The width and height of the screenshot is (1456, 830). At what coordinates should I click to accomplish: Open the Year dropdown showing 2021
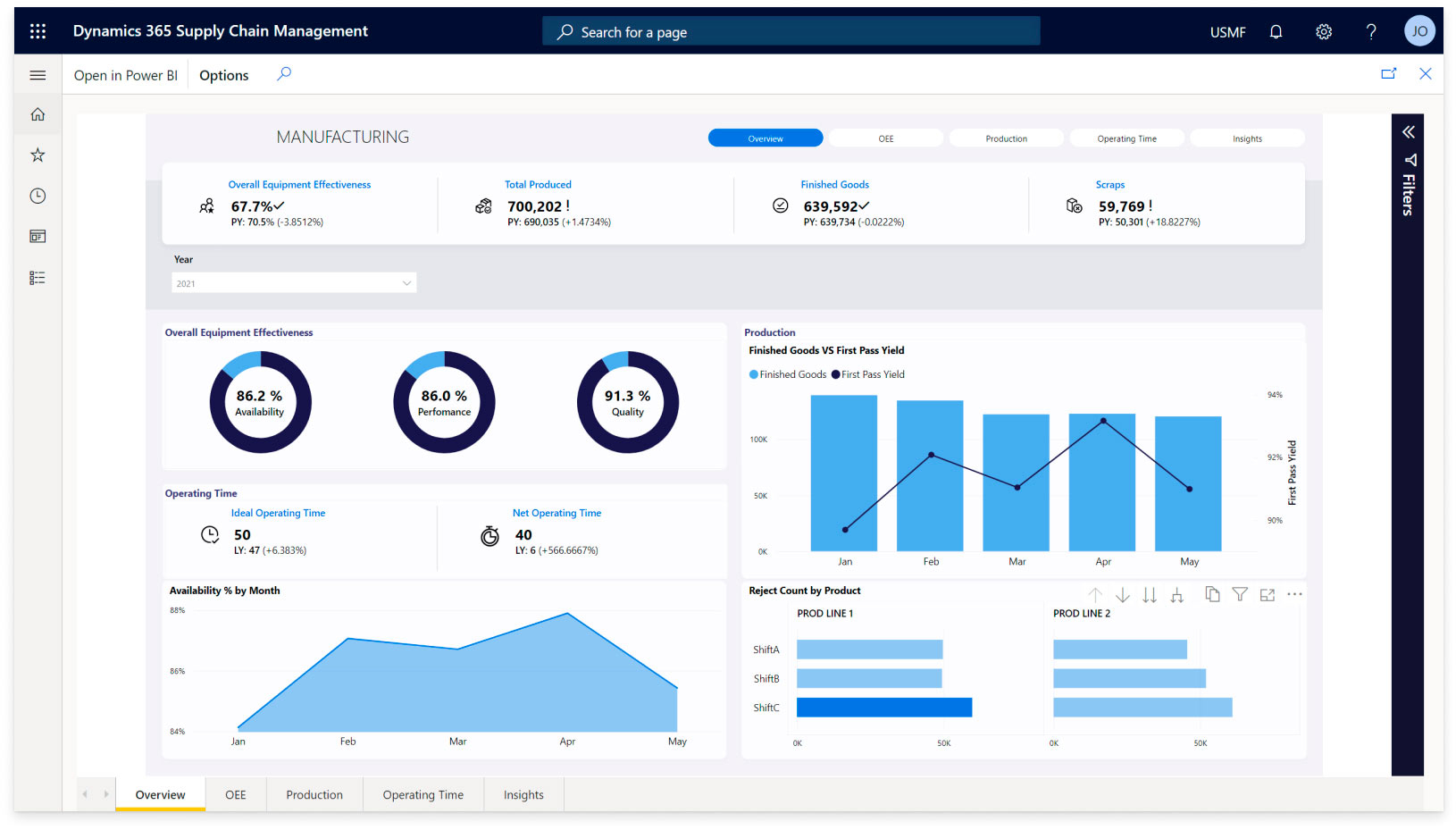click(x=294, y=283)
